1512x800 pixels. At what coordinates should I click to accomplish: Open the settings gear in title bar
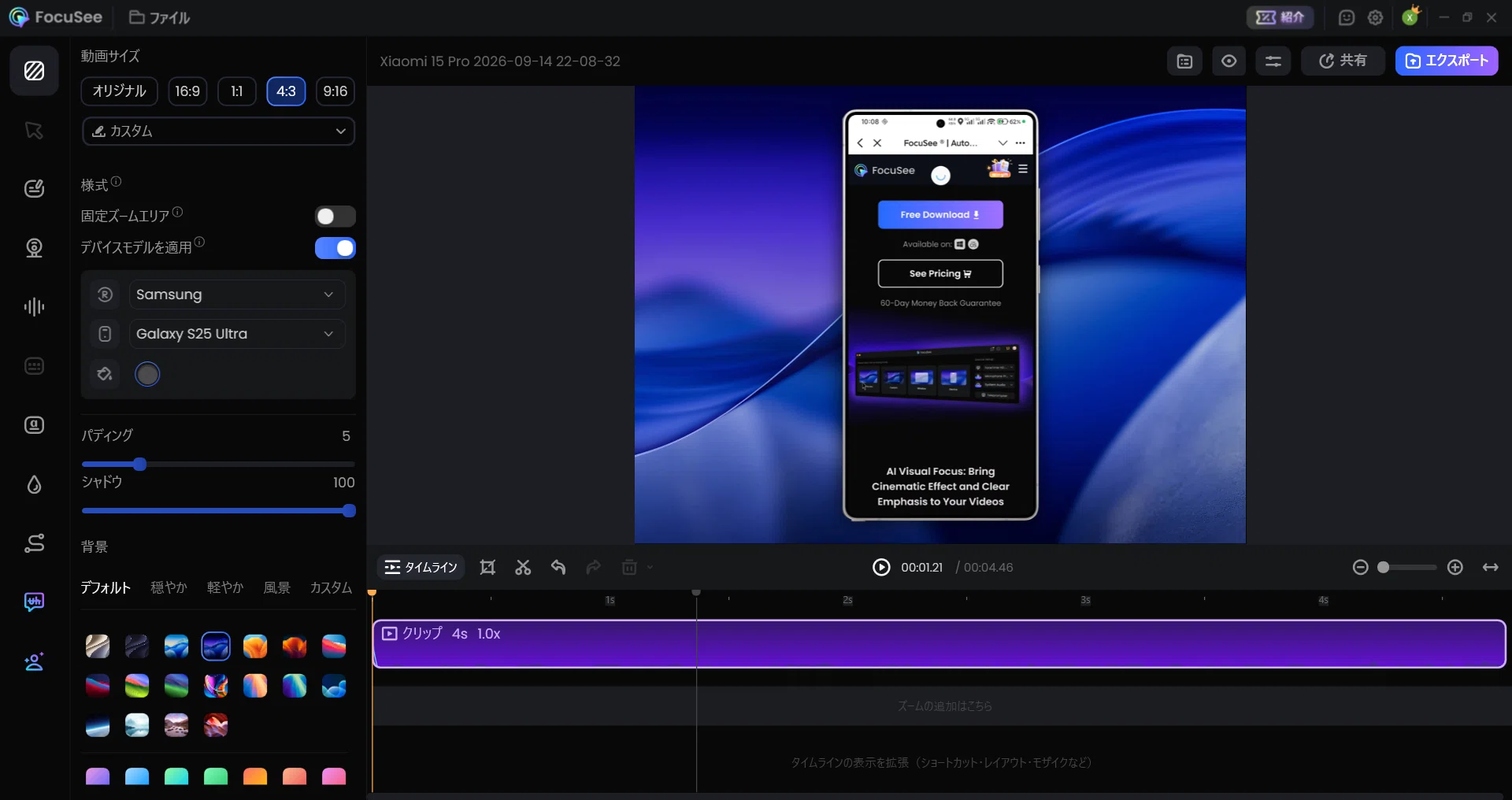(x=1376, y=17)
